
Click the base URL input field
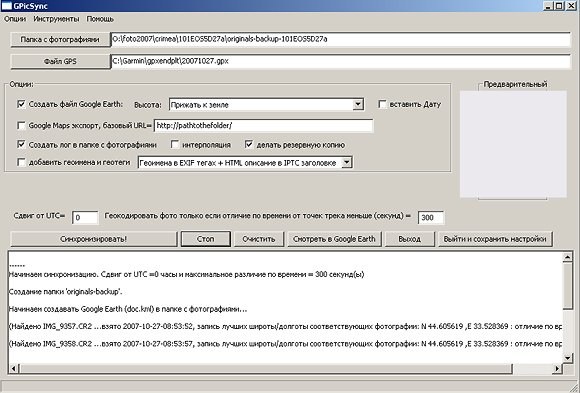click(263, 125)
